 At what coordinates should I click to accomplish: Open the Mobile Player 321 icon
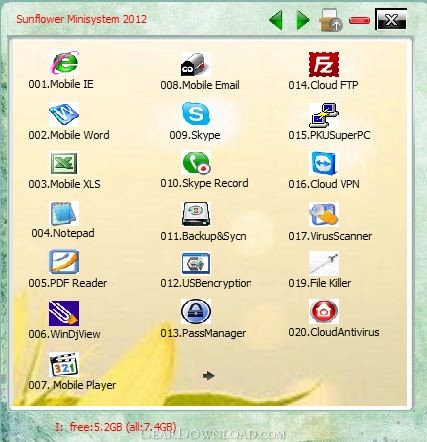[64, 365]
